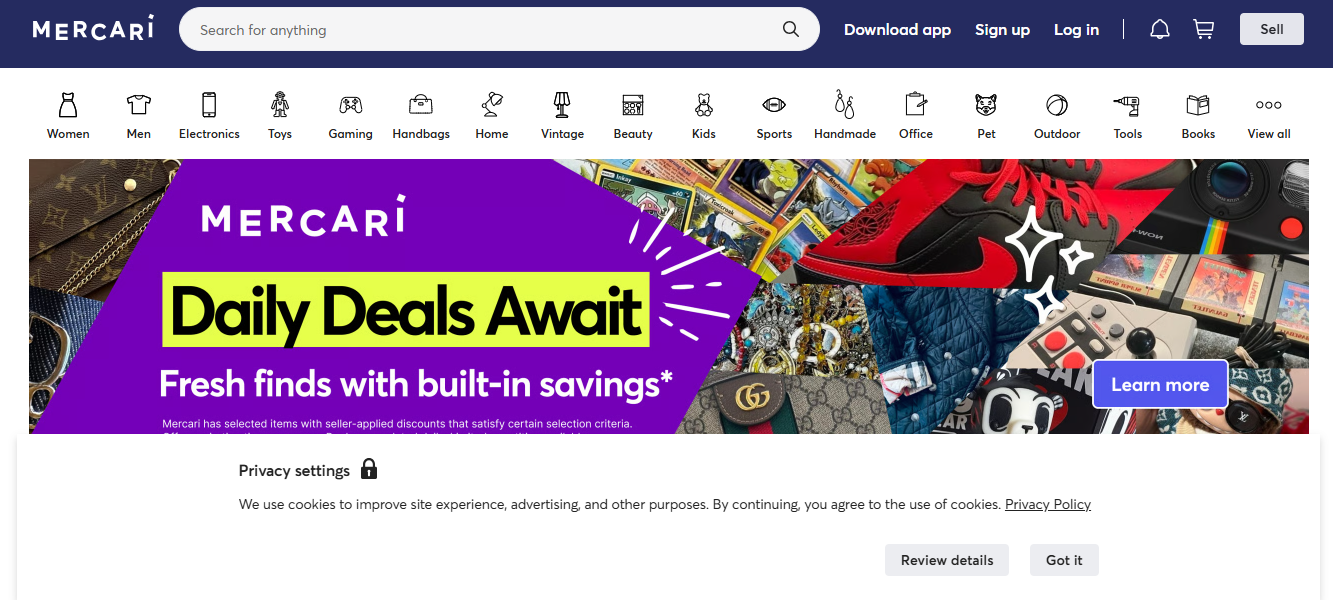Select the Gaming controller icon category
Viewport: 1333px width, 600px height.
(350, 104)
